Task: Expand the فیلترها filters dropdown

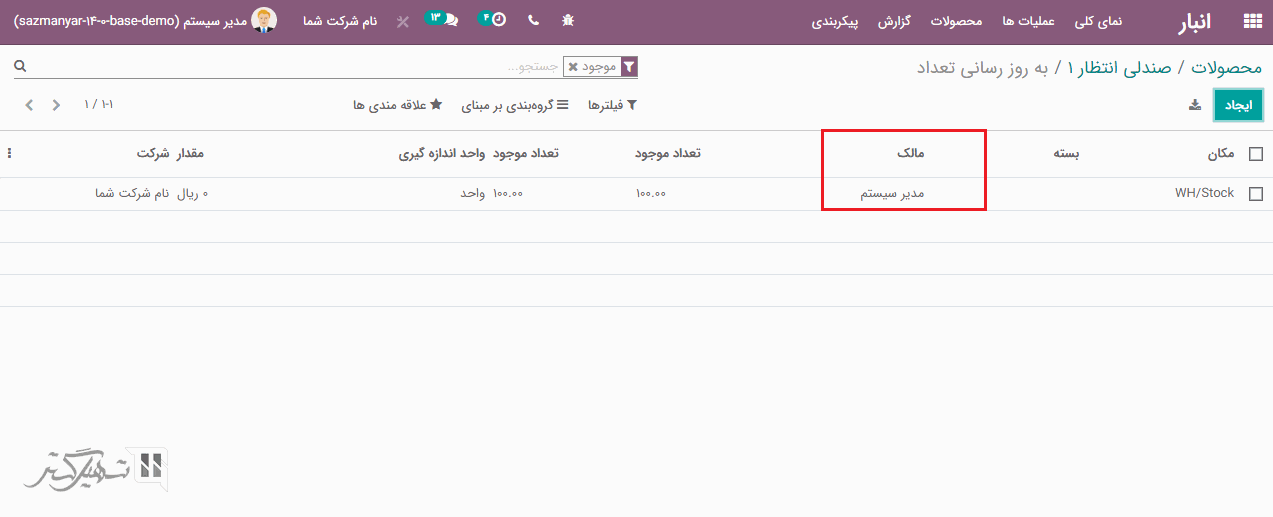Action: coord(612,105)
